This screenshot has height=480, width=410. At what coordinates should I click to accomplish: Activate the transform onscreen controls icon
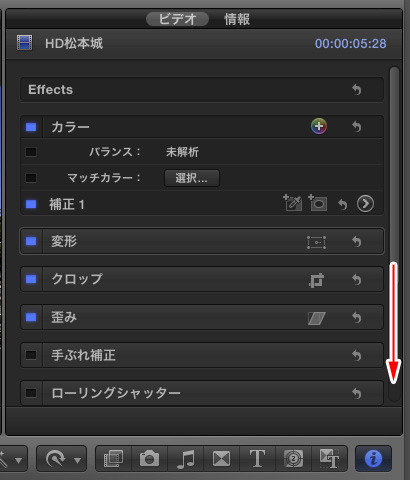[316, 242]
